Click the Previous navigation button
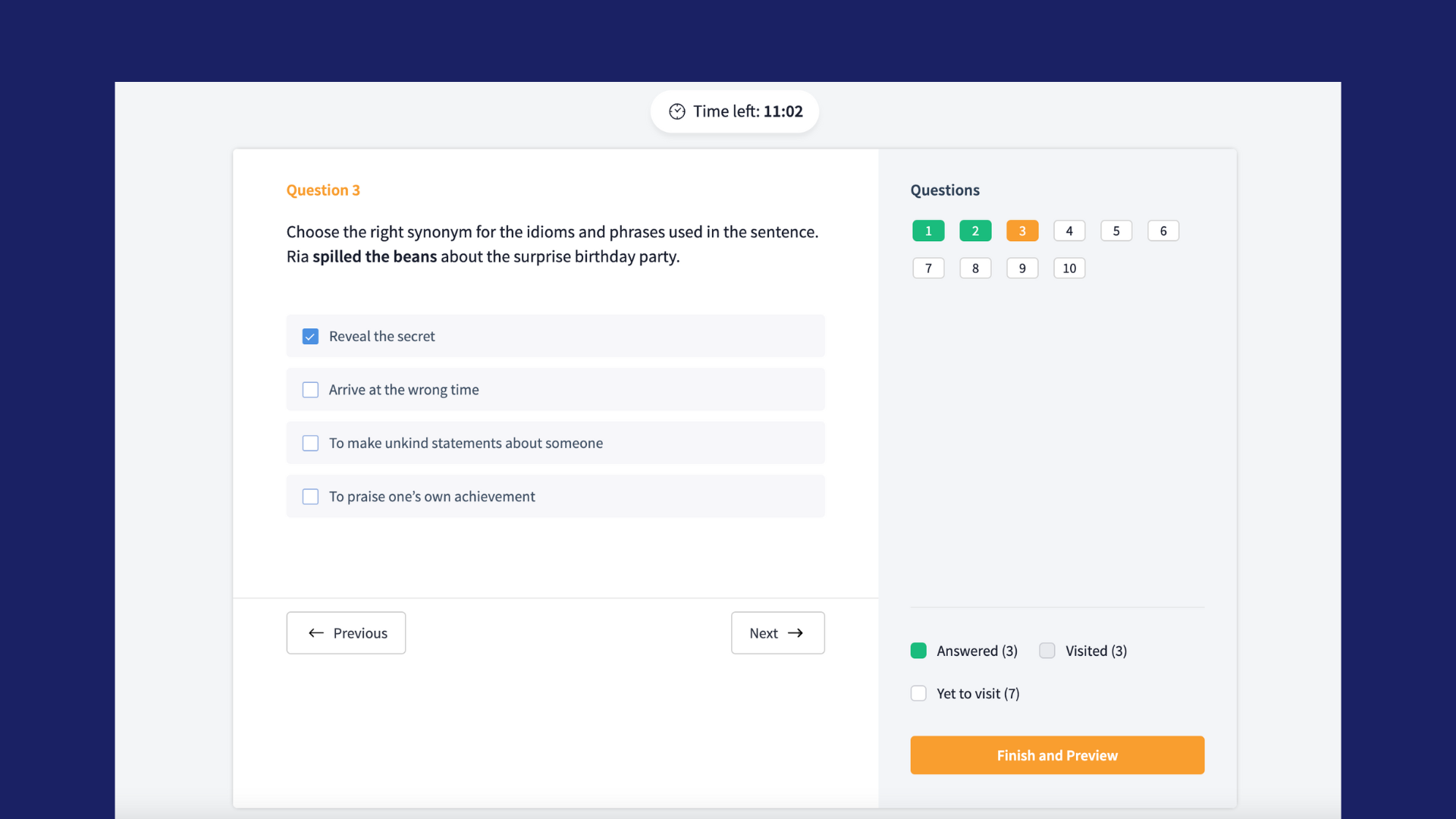Image resolution: width=1456 pixels, height=819 pixels. click(346, 632)
